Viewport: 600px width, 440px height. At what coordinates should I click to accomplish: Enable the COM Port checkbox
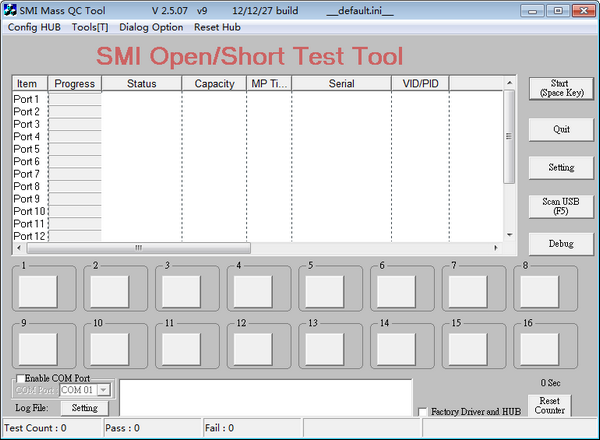click(22, 378)
